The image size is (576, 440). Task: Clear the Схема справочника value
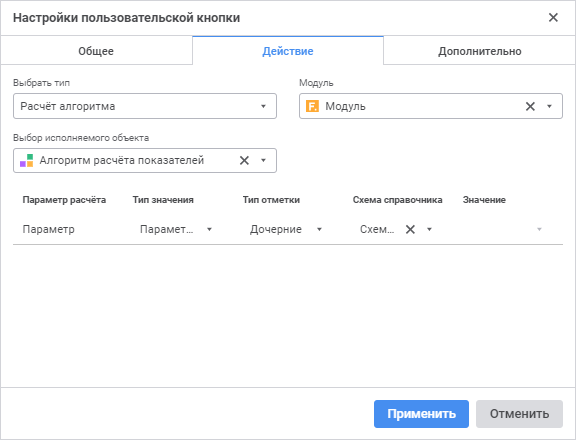(410, 230)
